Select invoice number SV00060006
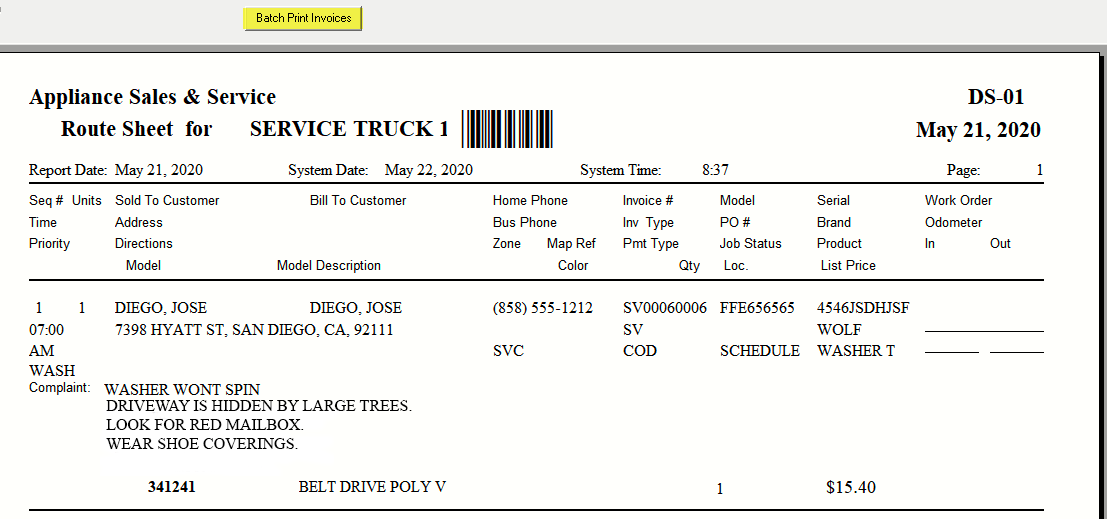 [x=664, y=308]
